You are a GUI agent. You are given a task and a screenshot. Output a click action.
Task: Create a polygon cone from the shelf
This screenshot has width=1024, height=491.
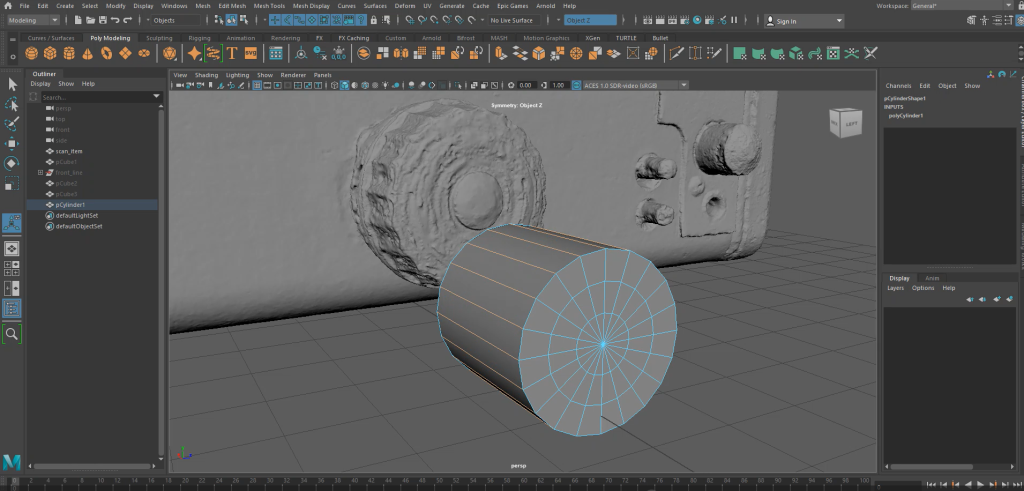[88, 53]
